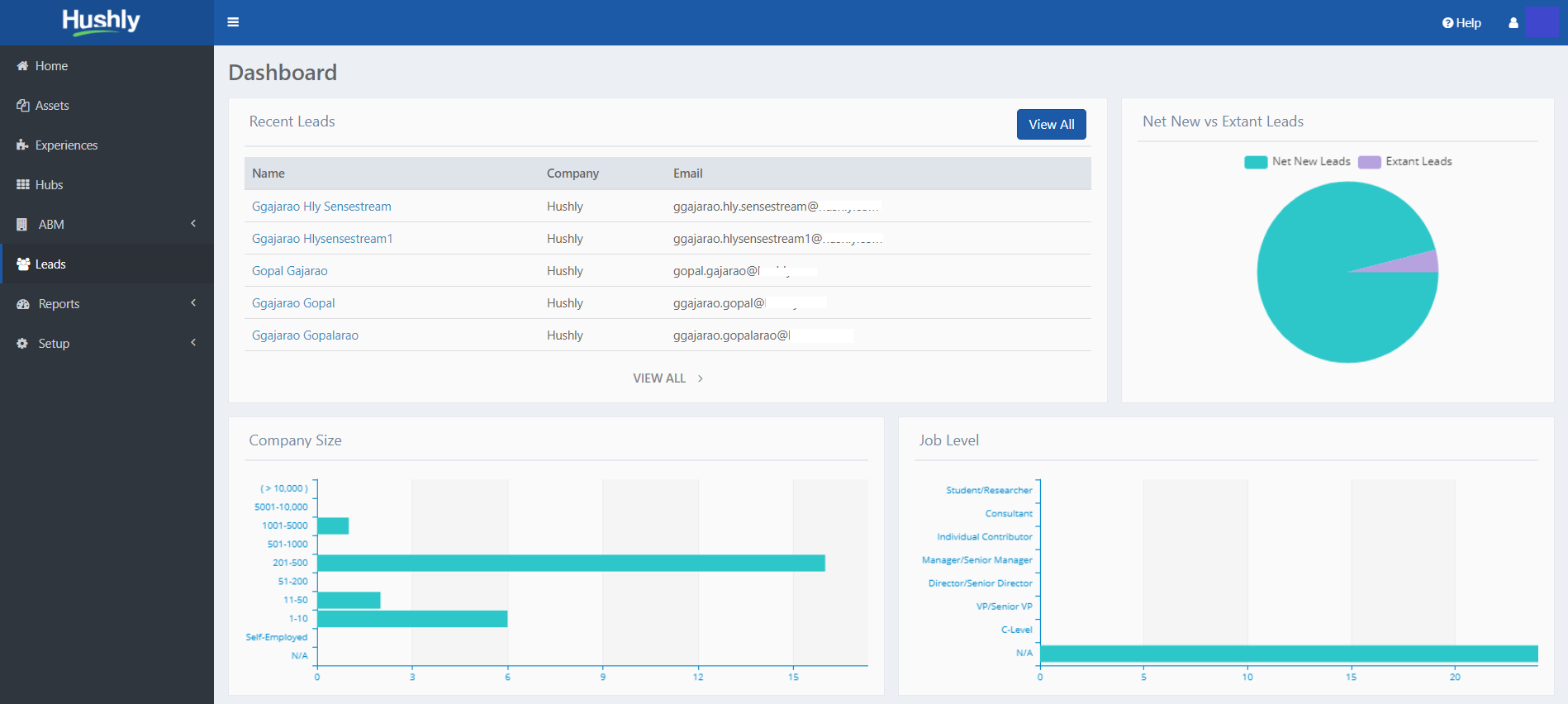Click the Help question-mark icon
Viewport: 1568px width, 704px height.
pos(1447,23)
